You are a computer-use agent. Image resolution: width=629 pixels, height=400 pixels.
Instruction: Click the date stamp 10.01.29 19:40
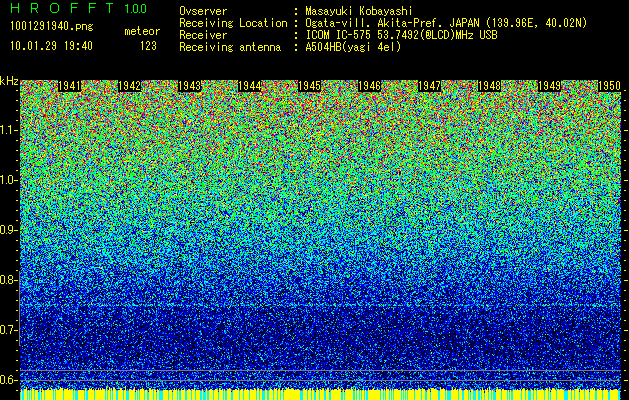pyautogui.click(x=51, y=46)
